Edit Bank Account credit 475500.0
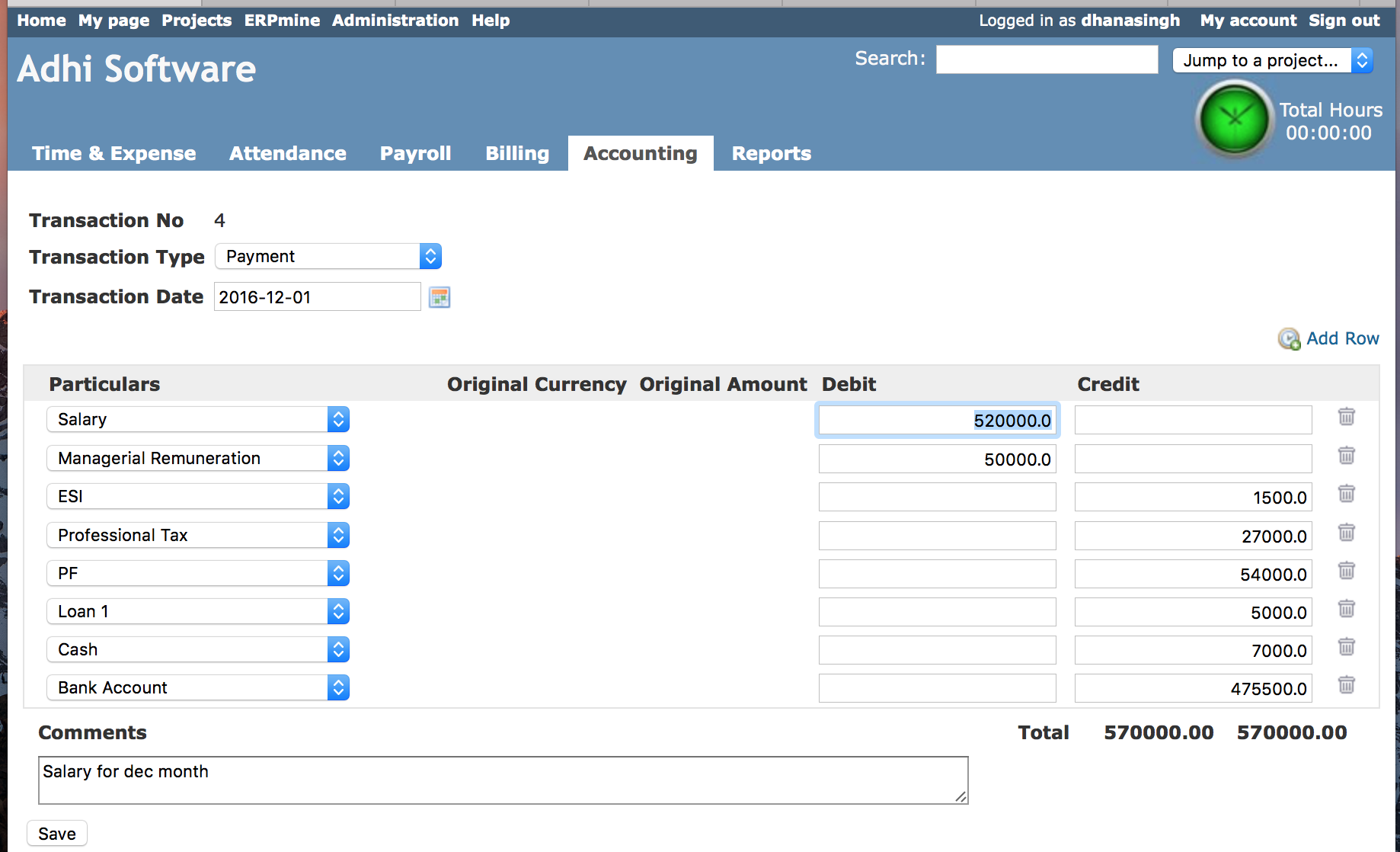Image resolution: width=1400 pixels, height=852 pixels. (x=1194, y=688)
